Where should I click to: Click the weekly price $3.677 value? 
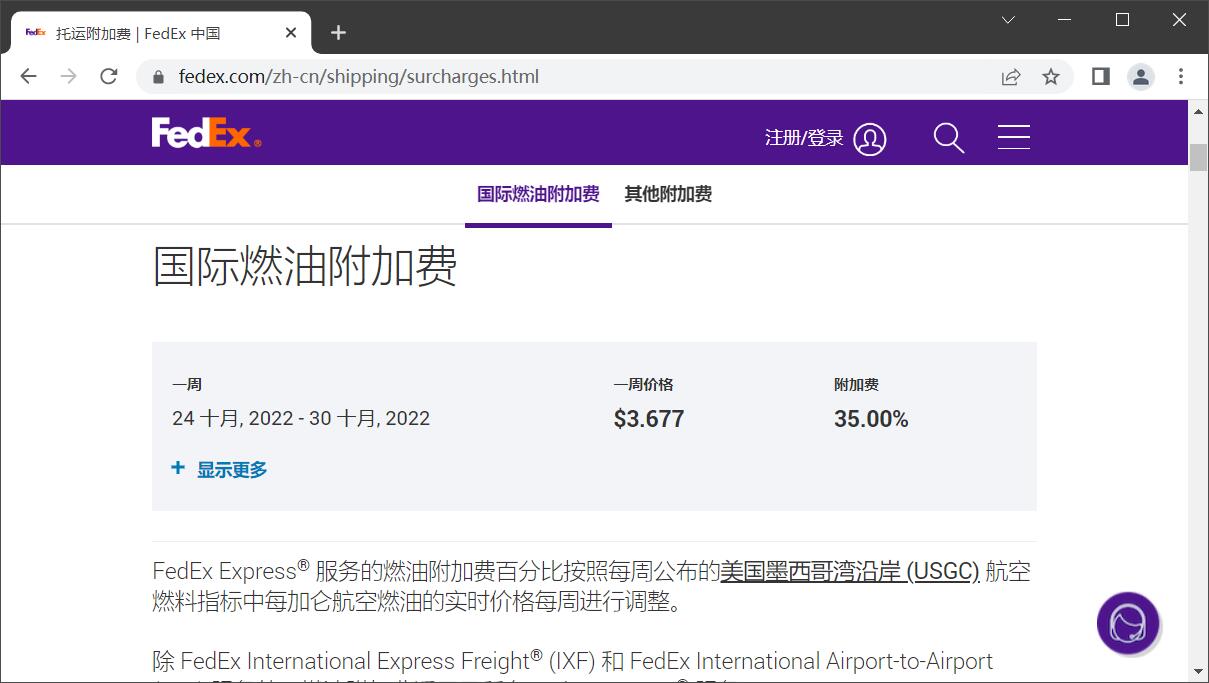tap(649, 419)
